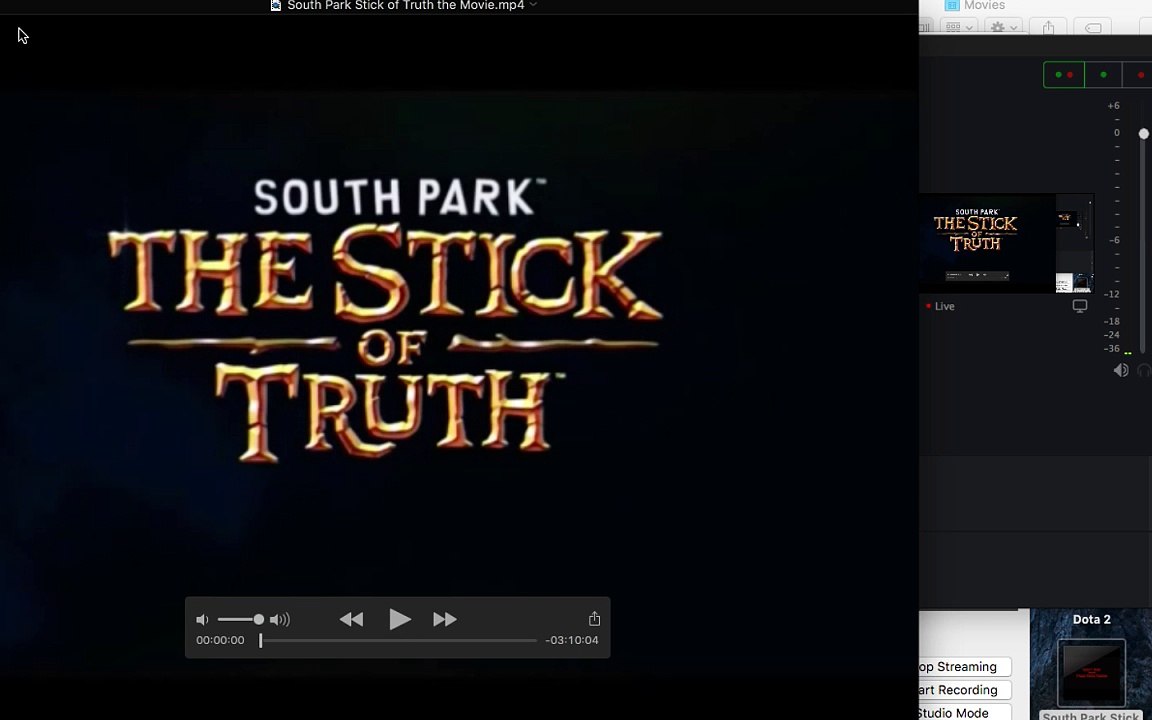Open the title dropdown for South Park movie file

point(533,5)
